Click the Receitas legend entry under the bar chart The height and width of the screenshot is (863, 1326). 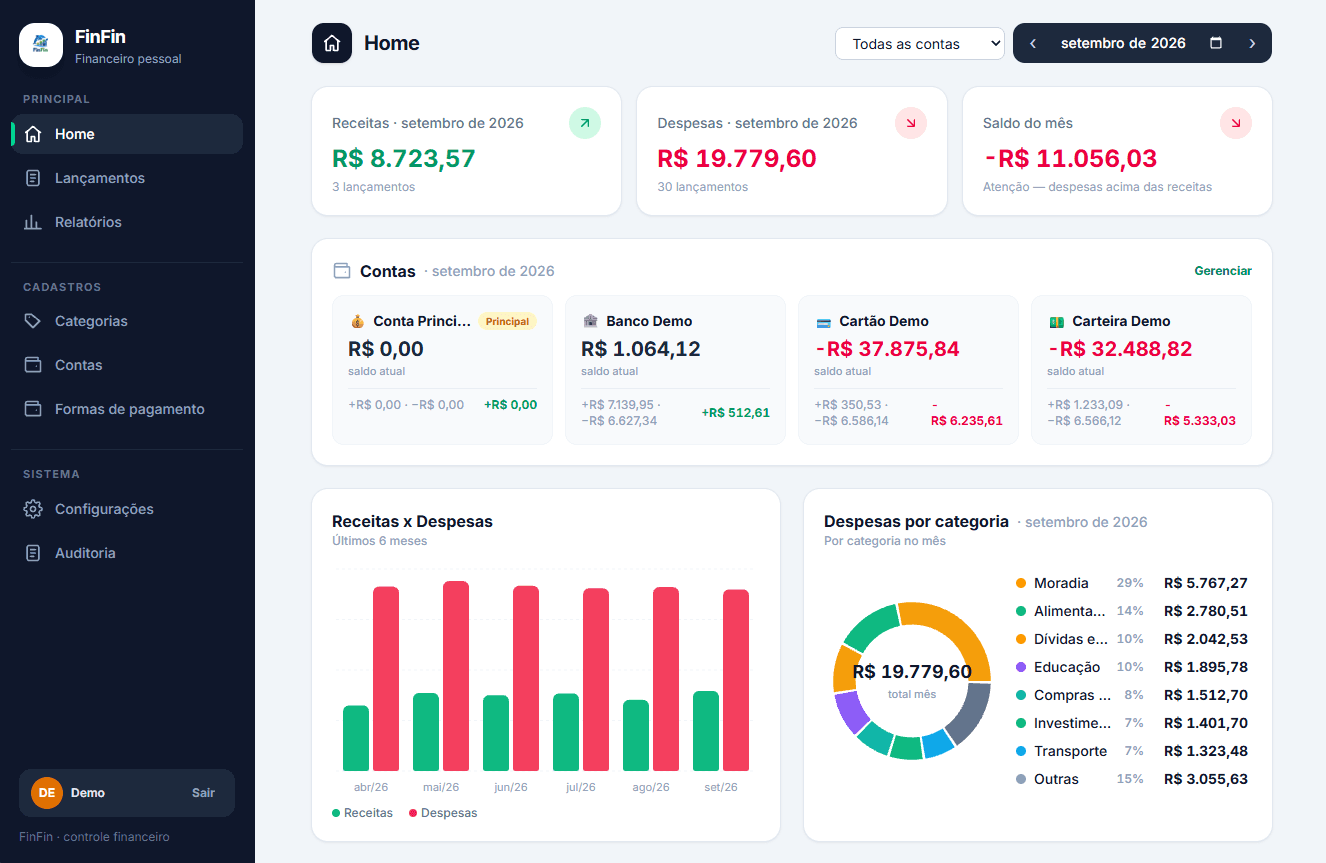(x=363, y=813)
